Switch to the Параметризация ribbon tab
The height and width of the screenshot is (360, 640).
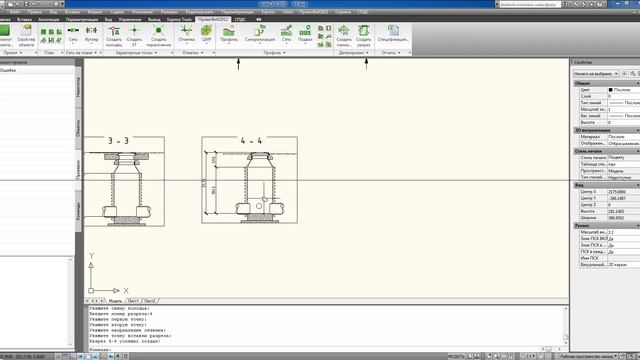coord(82,19)
